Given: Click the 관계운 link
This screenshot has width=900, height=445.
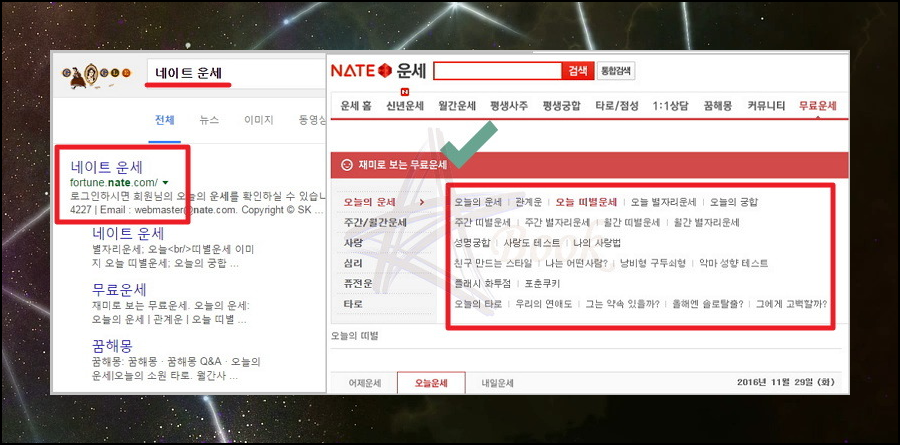Looking at the screenshot, I should point(529,202).
